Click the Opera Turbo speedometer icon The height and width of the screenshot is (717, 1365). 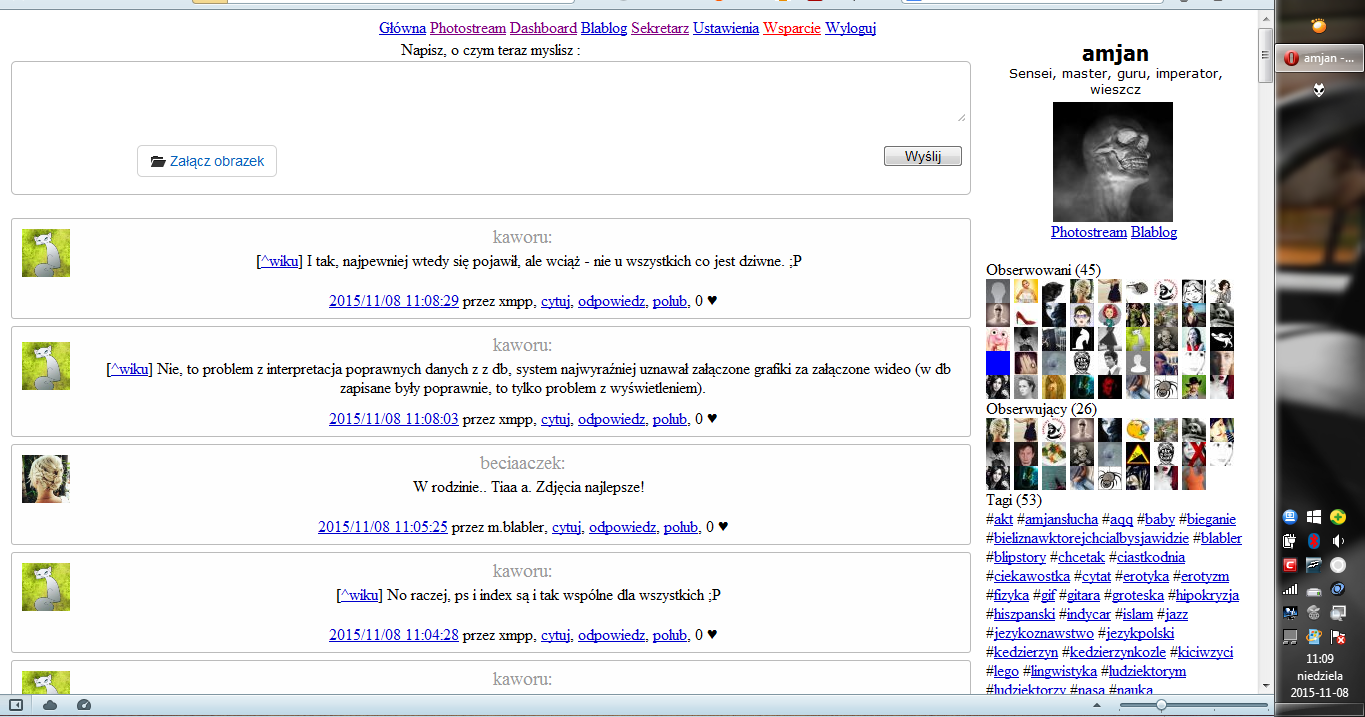tap(84, 705)
